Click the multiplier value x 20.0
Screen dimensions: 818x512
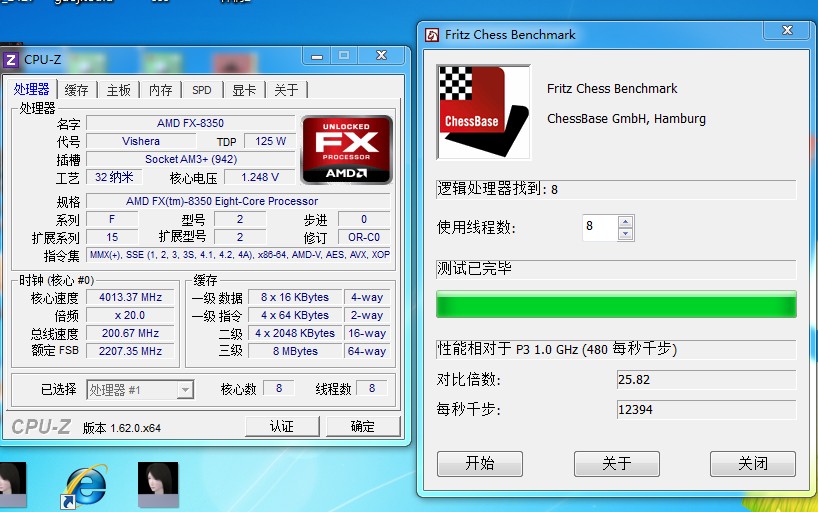tap(130, 315)
